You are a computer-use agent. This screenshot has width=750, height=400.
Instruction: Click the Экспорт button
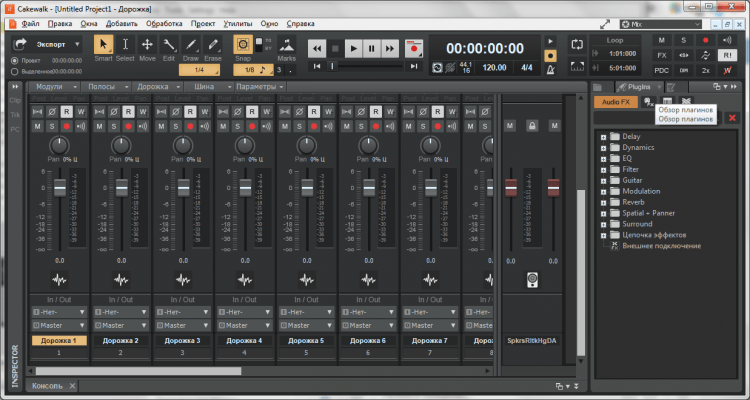pos(50,45)
